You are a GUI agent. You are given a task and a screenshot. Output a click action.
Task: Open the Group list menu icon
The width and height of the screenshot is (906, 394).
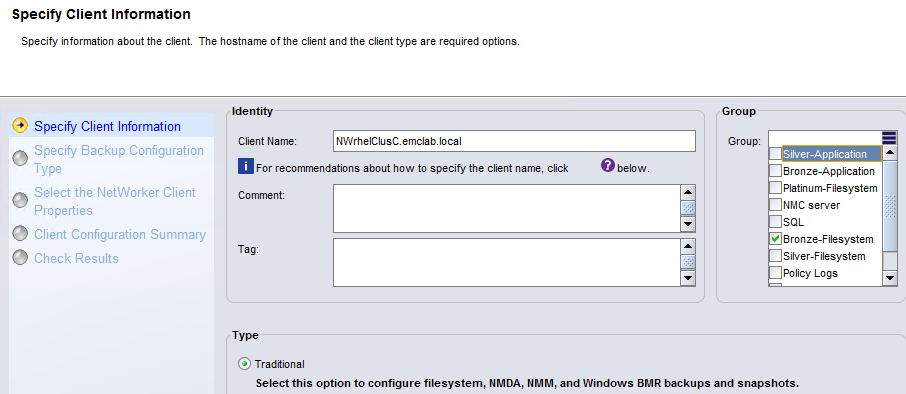click(889, 138)
